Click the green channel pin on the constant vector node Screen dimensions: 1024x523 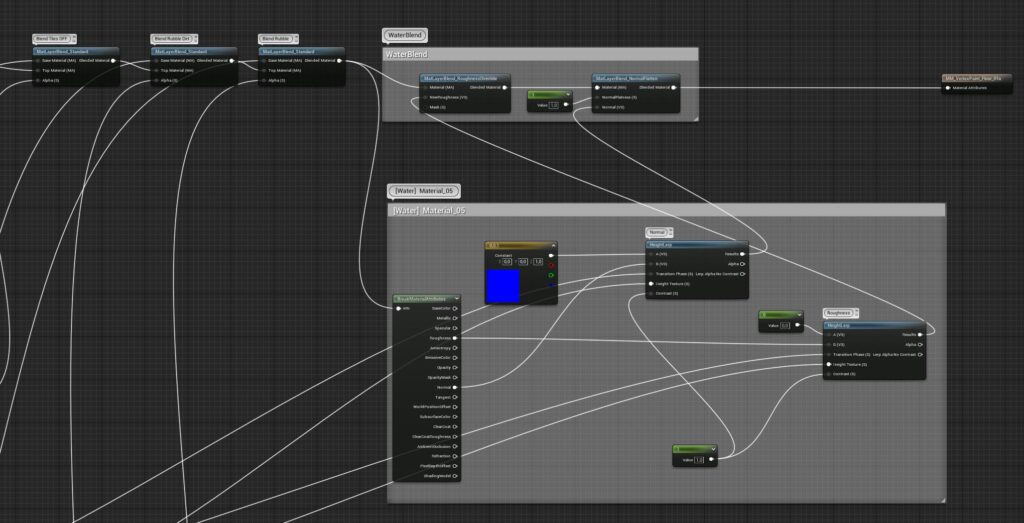coord(550,275)
